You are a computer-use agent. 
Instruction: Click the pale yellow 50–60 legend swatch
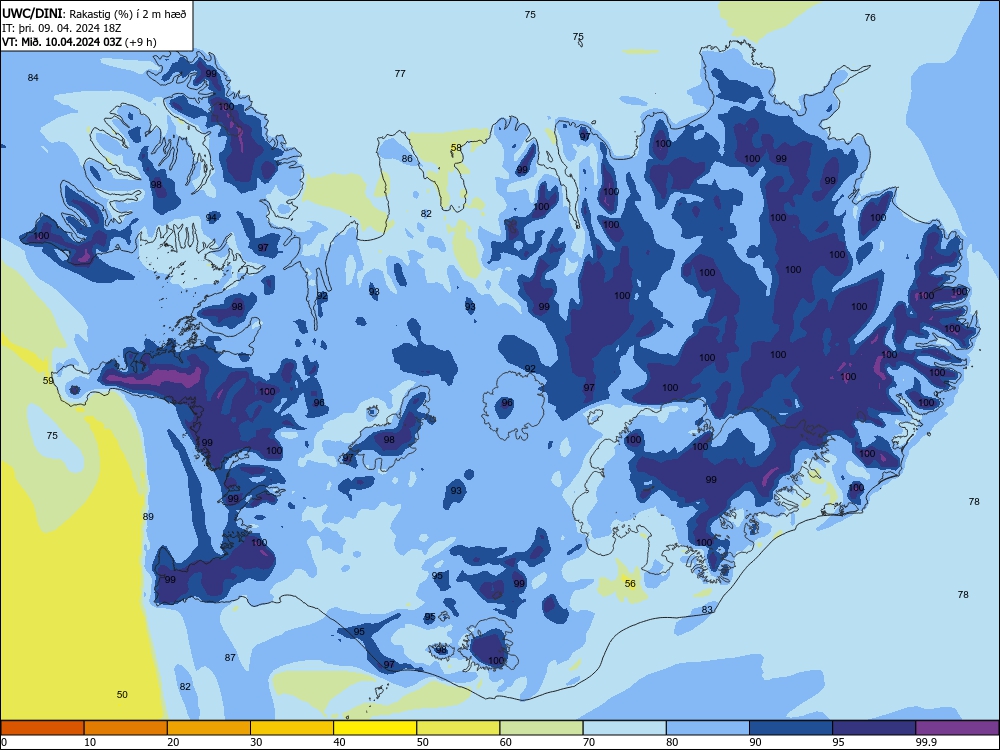coord(459,728)
